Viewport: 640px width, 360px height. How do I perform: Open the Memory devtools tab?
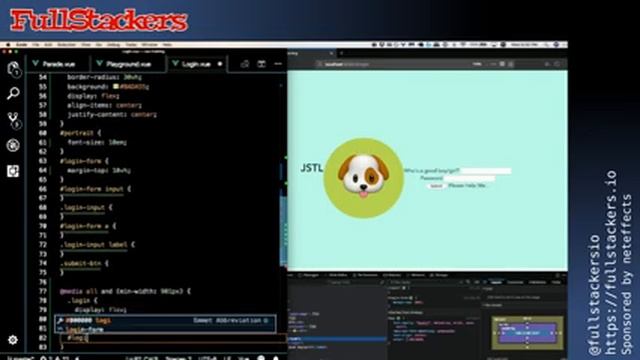click(391, 276)
